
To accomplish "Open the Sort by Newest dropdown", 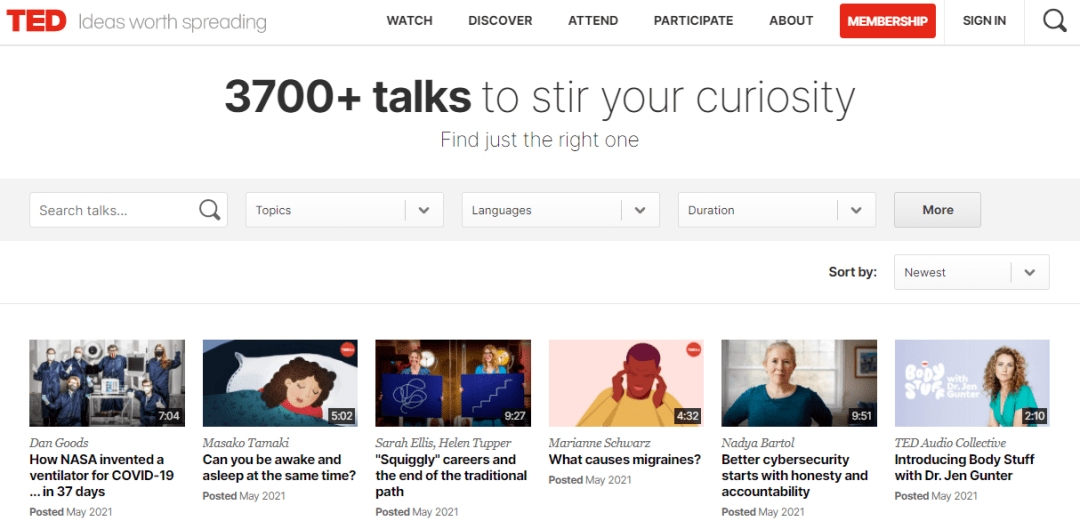I will coord(972,272).
